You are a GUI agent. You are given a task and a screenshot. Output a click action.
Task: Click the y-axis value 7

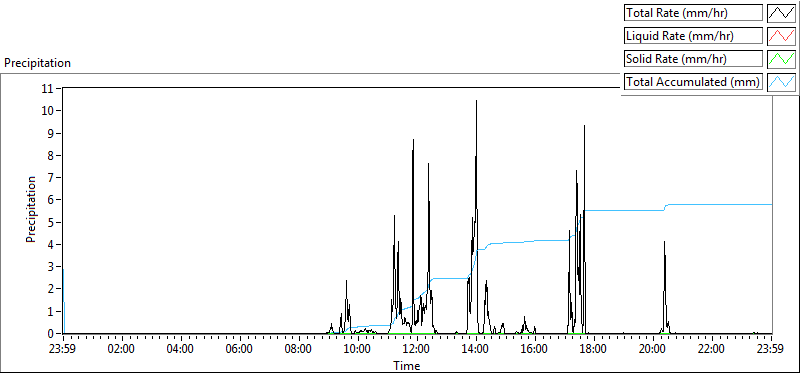click(x=51, y=178)
